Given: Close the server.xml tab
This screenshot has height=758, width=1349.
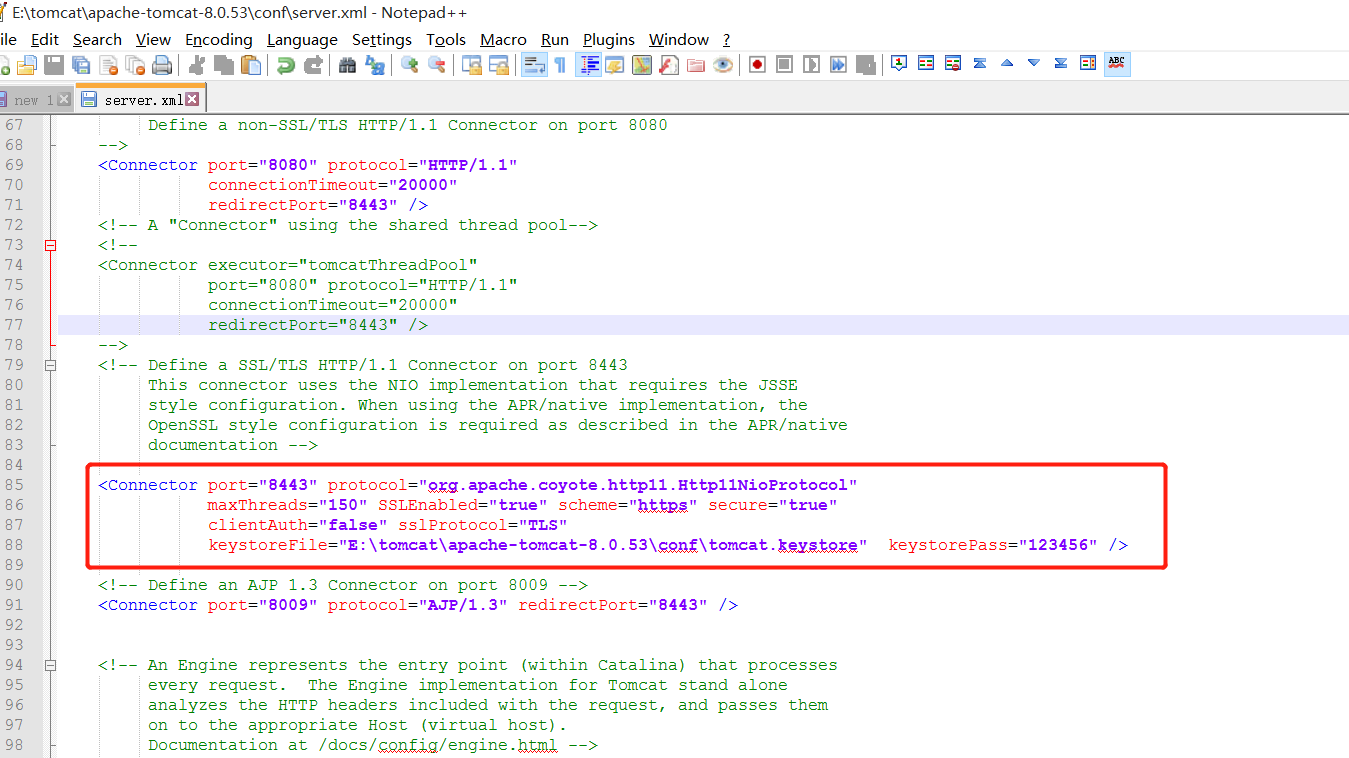Looking at the screenshot, I should (x=192, y=100).
